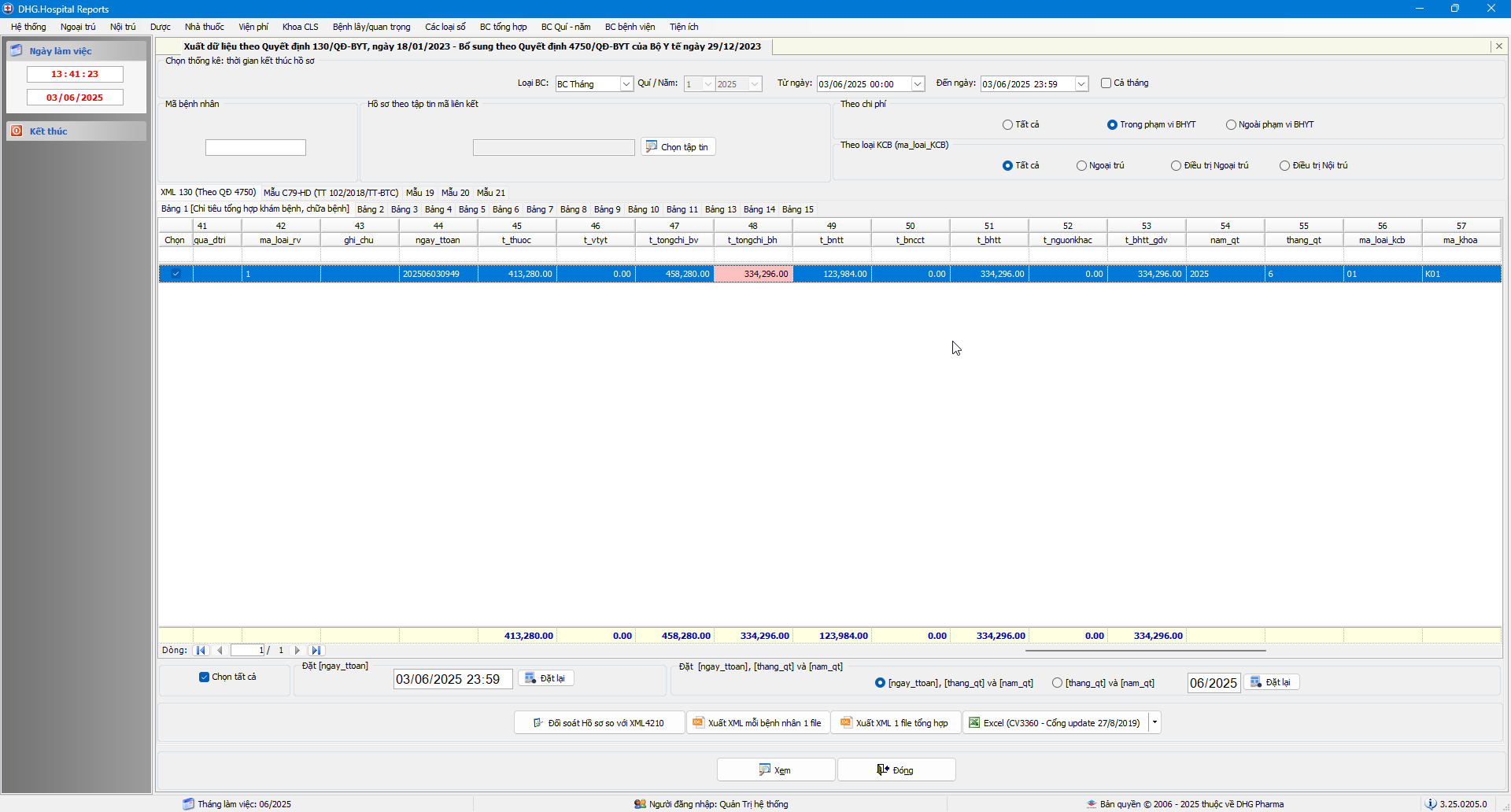Open the Năm dropdown showing 2025

755,83
